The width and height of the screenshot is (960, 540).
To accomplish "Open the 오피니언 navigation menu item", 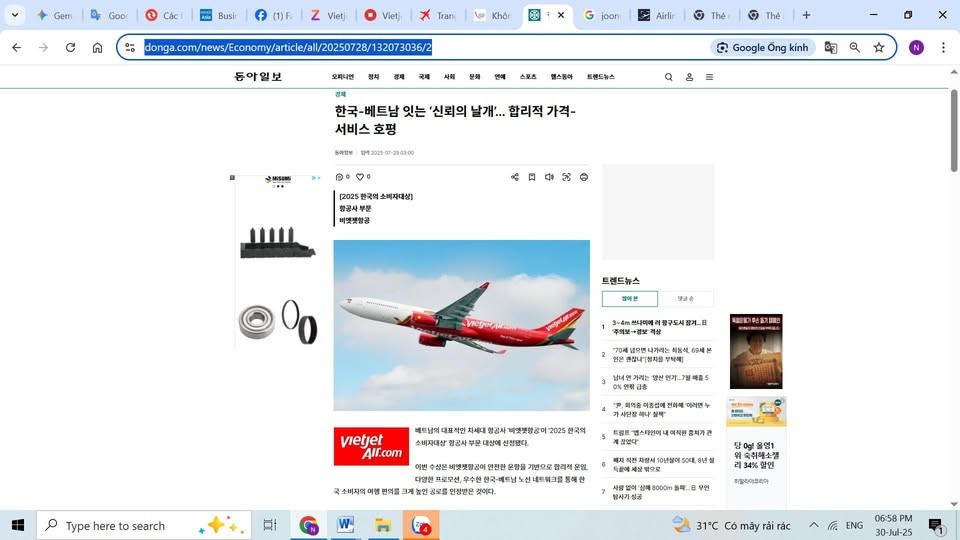I will point(343,77).
